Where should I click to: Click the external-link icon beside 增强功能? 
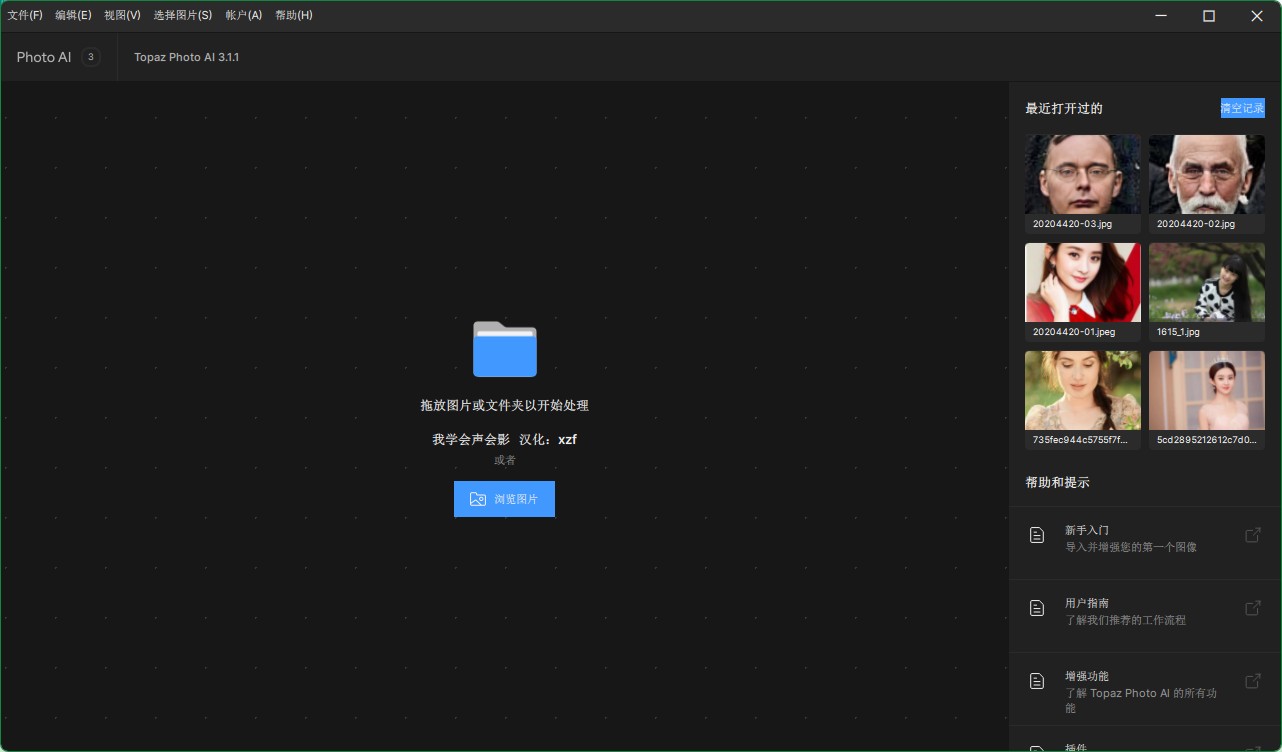(1252, 681)
